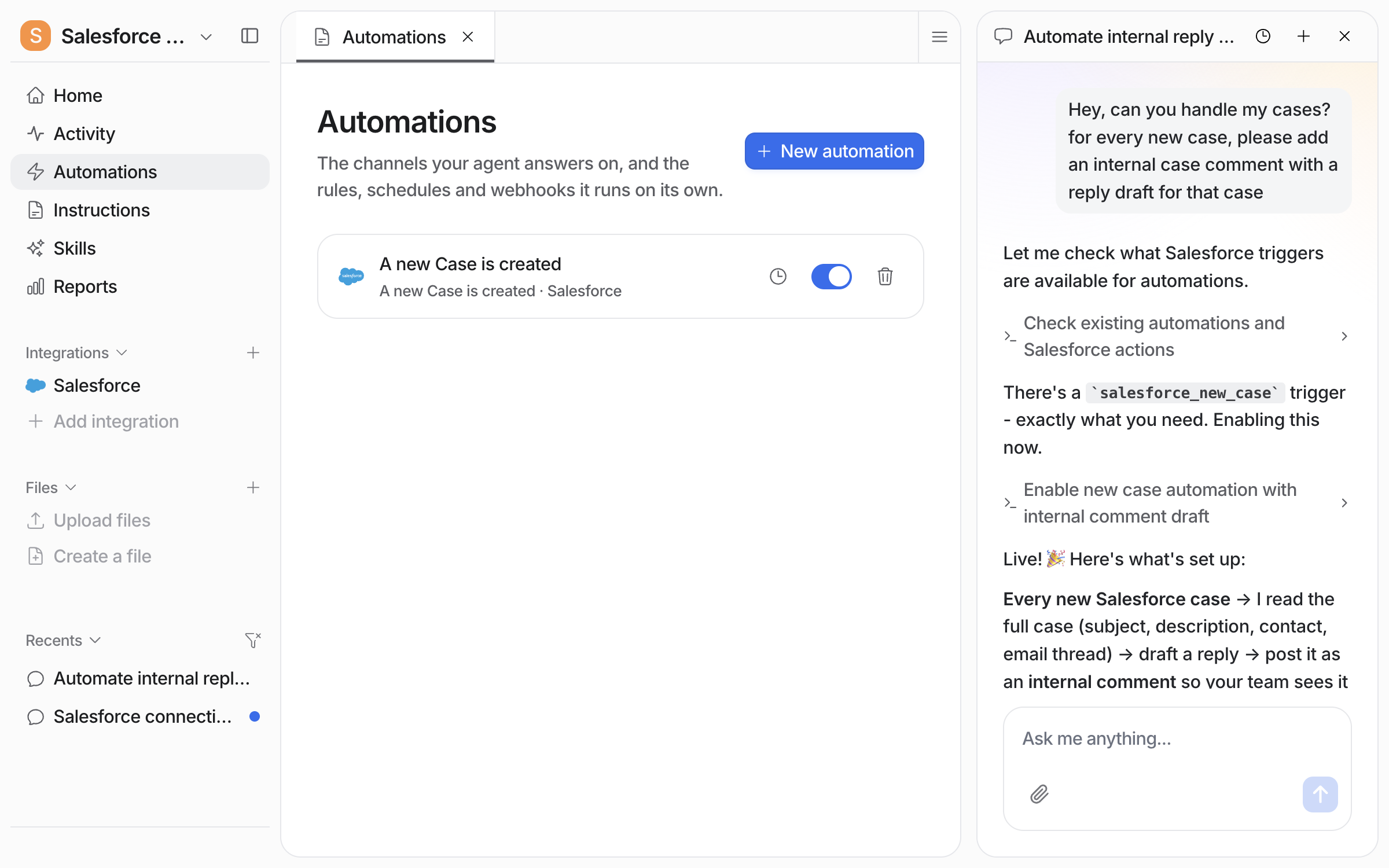
Task: Click the plus icon next to Integrations
Action: (253, 352)
